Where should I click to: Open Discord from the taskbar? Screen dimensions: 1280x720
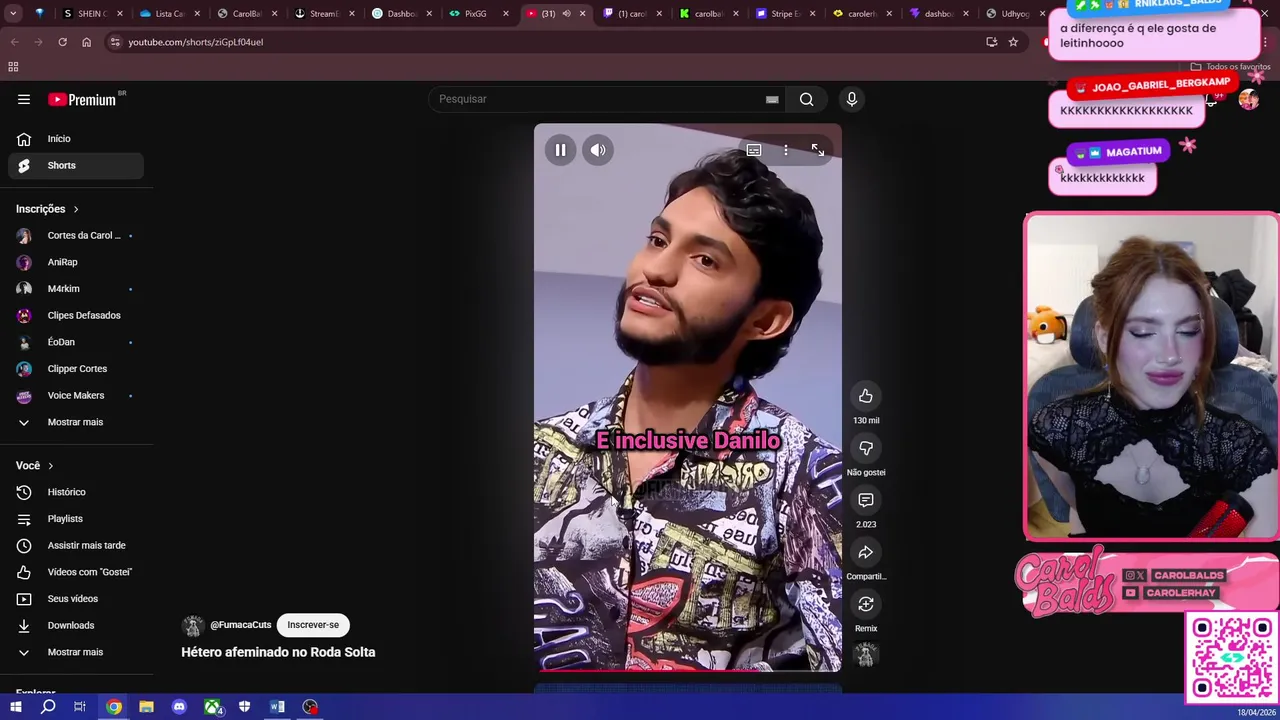(x=179, y=707)
